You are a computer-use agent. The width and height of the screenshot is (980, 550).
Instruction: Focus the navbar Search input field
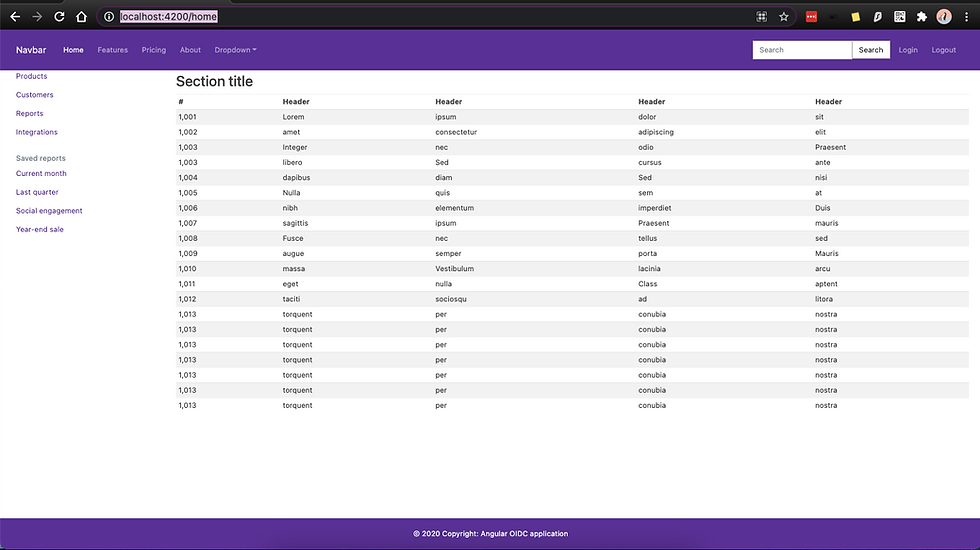point(802,50)
